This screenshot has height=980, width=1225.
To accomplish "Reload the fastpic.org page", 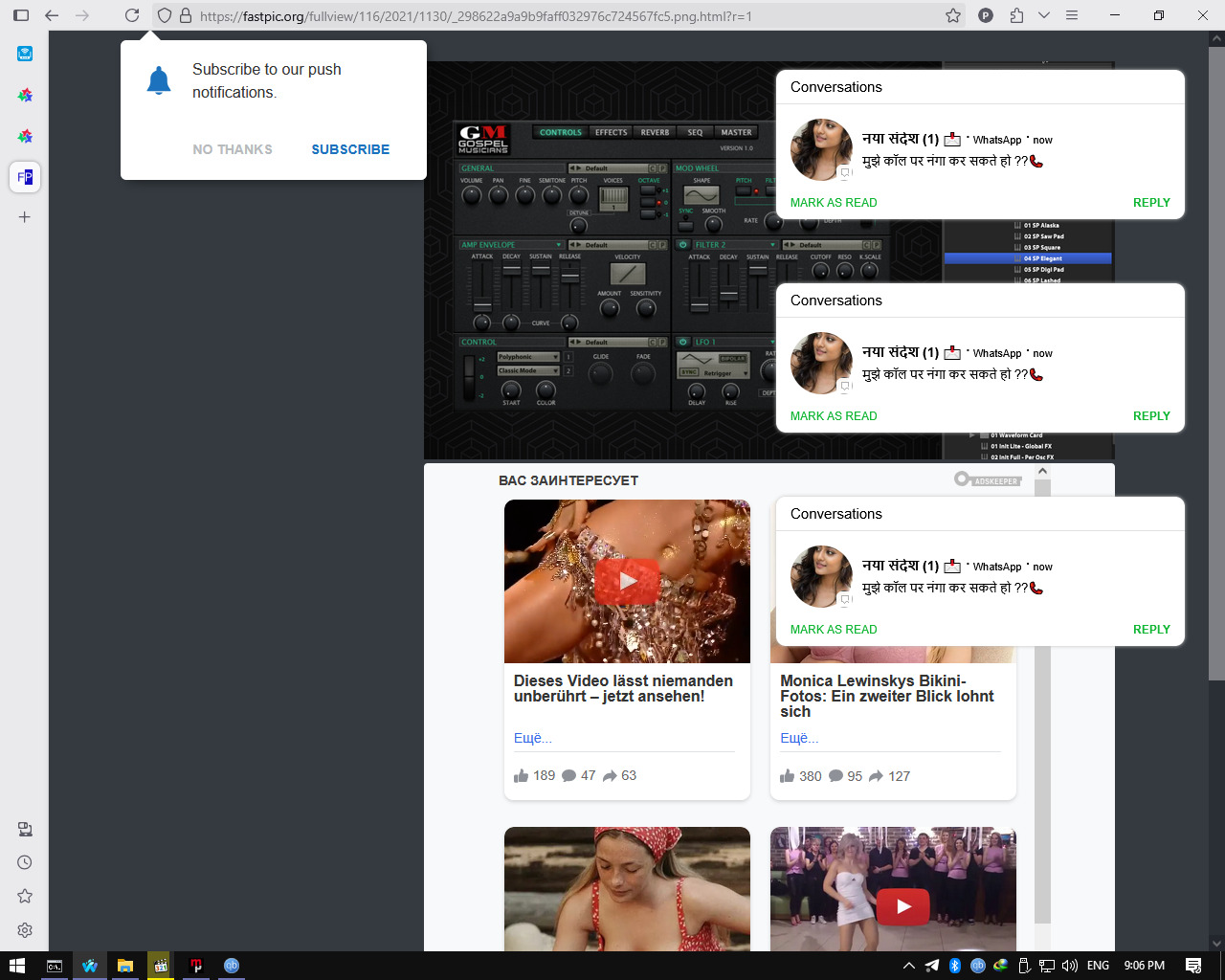I will pos(132,15).
